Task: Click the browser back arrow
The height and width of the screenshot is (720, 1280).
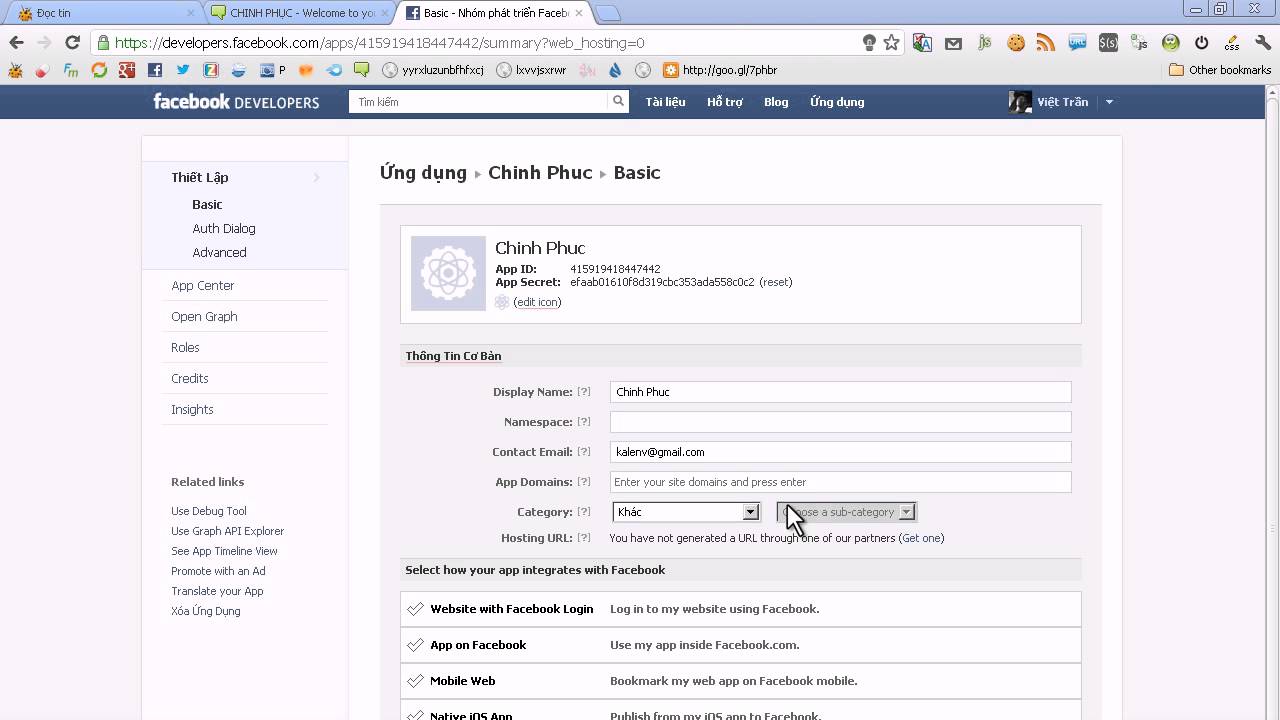Action: (x=16, y=42)
